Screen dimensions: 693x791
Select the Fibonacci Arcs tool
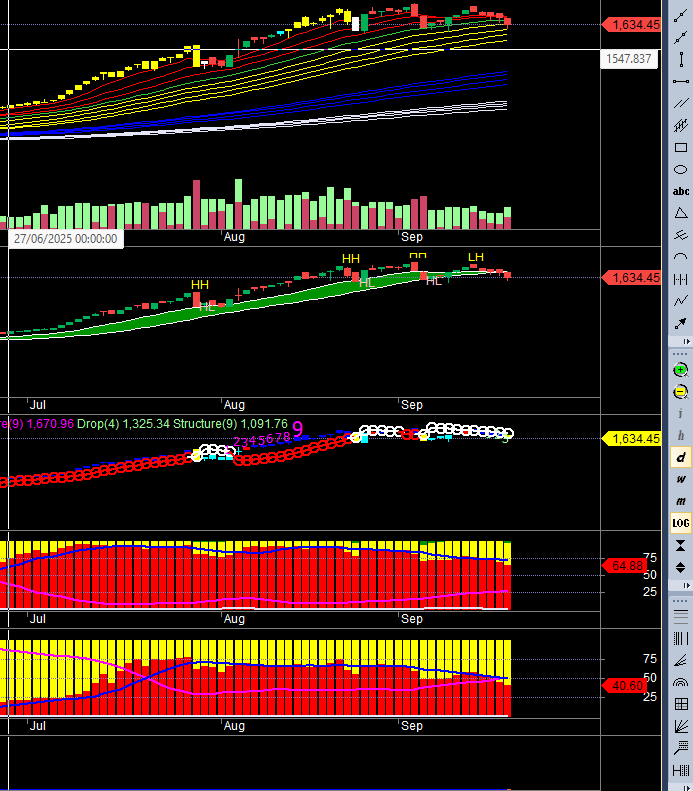(x=680, y=682)
